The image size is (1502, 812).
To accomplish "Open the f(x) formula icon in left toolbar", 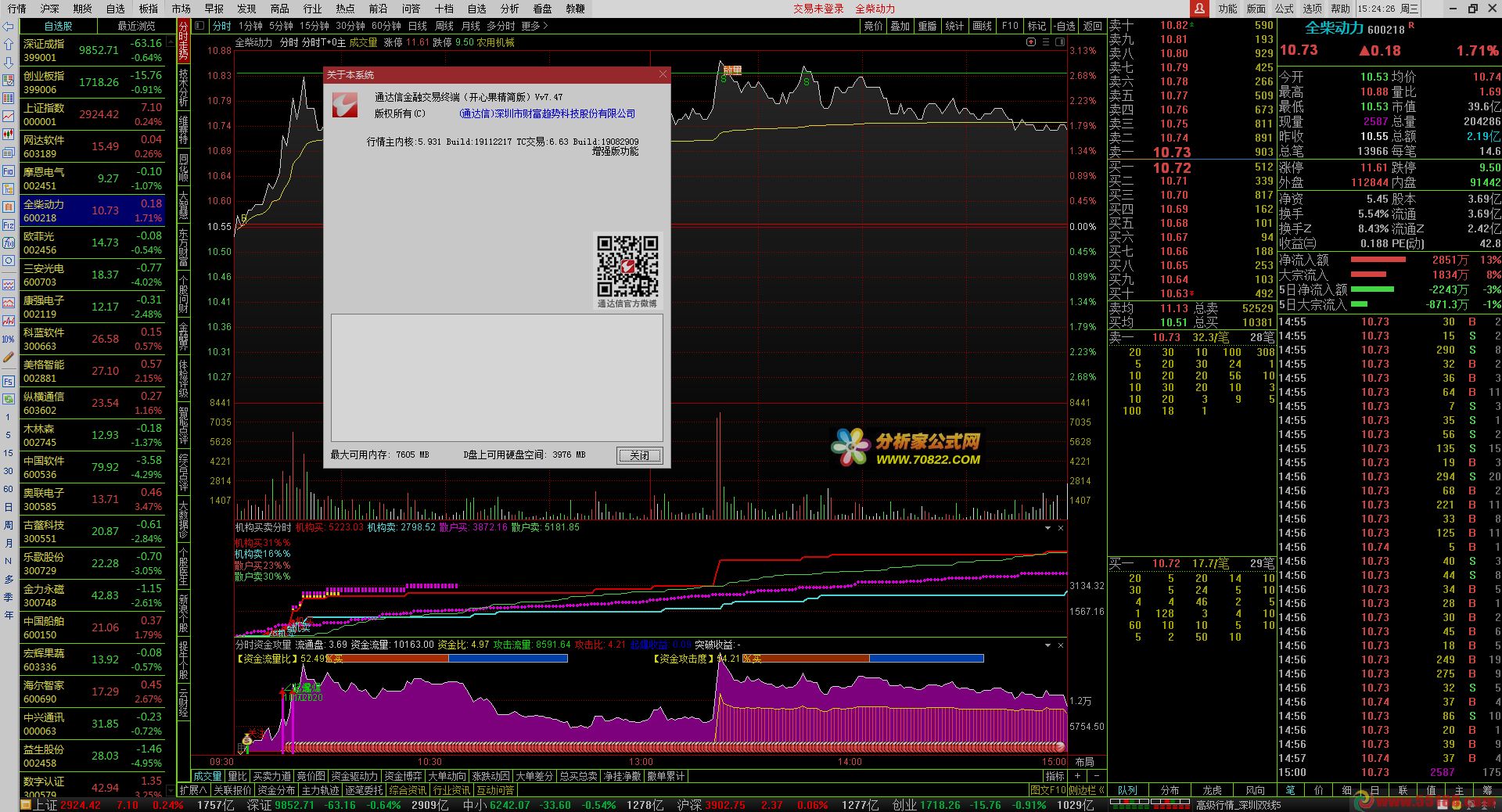I will tap(8, 243).
